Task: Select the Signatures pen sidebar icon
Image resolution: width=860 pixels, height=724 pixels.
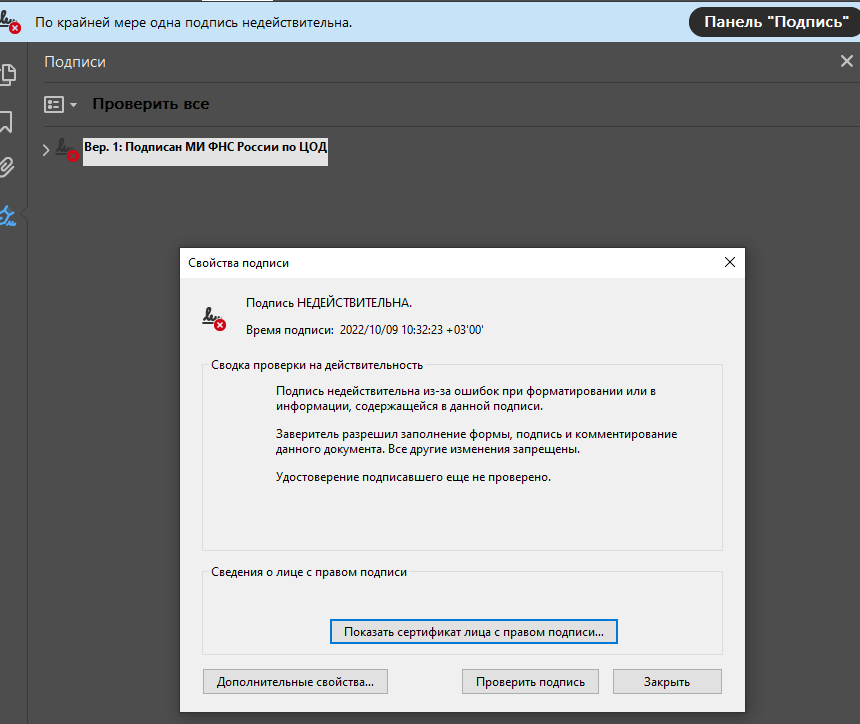Action: click(8, 216)
